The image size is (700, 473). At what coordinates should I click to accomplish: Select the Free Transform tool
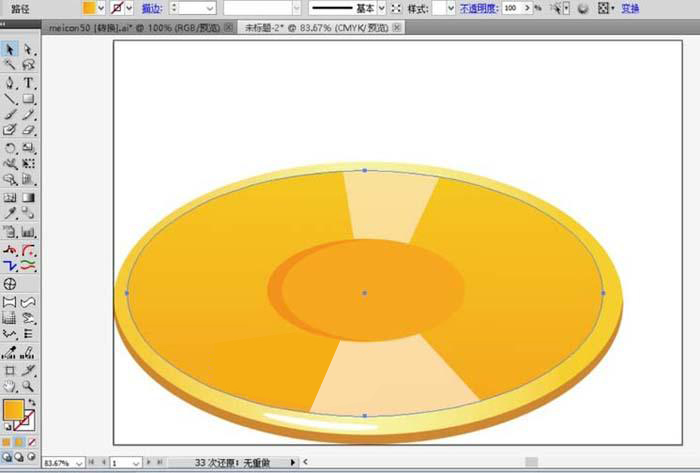[29, 164]
